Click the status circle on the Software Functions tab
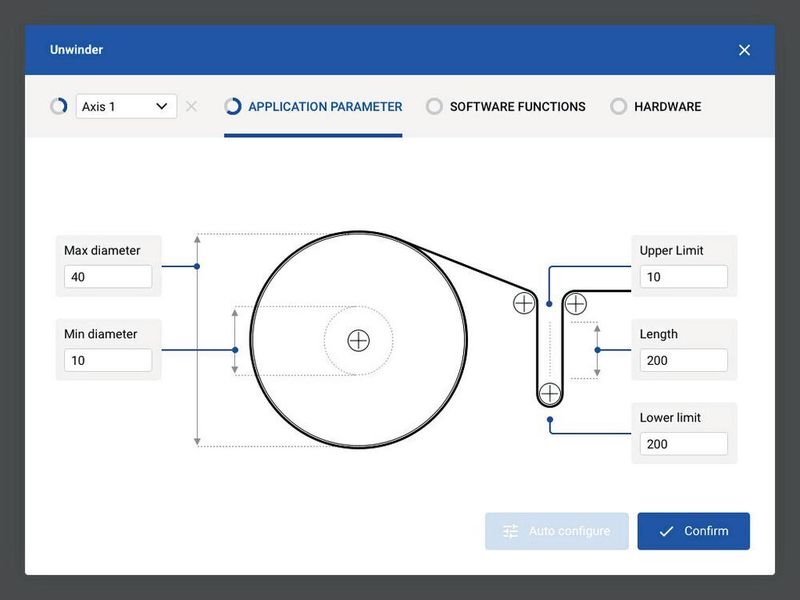The height and width of the screenshot is (600, 800). (x=432, y=106)
